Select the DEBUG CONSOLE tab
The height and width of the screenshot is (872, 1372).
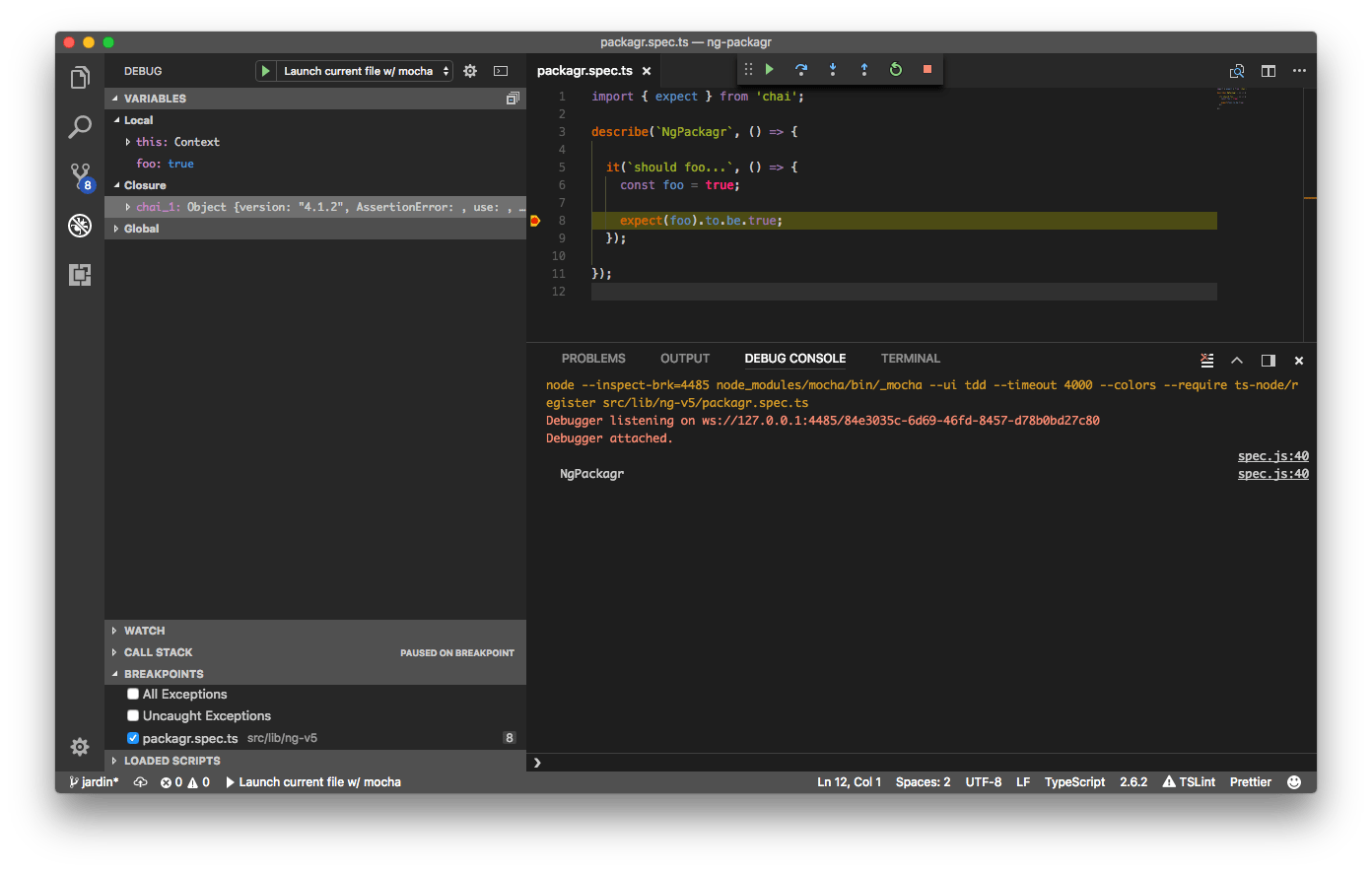[x=795, y=359]
